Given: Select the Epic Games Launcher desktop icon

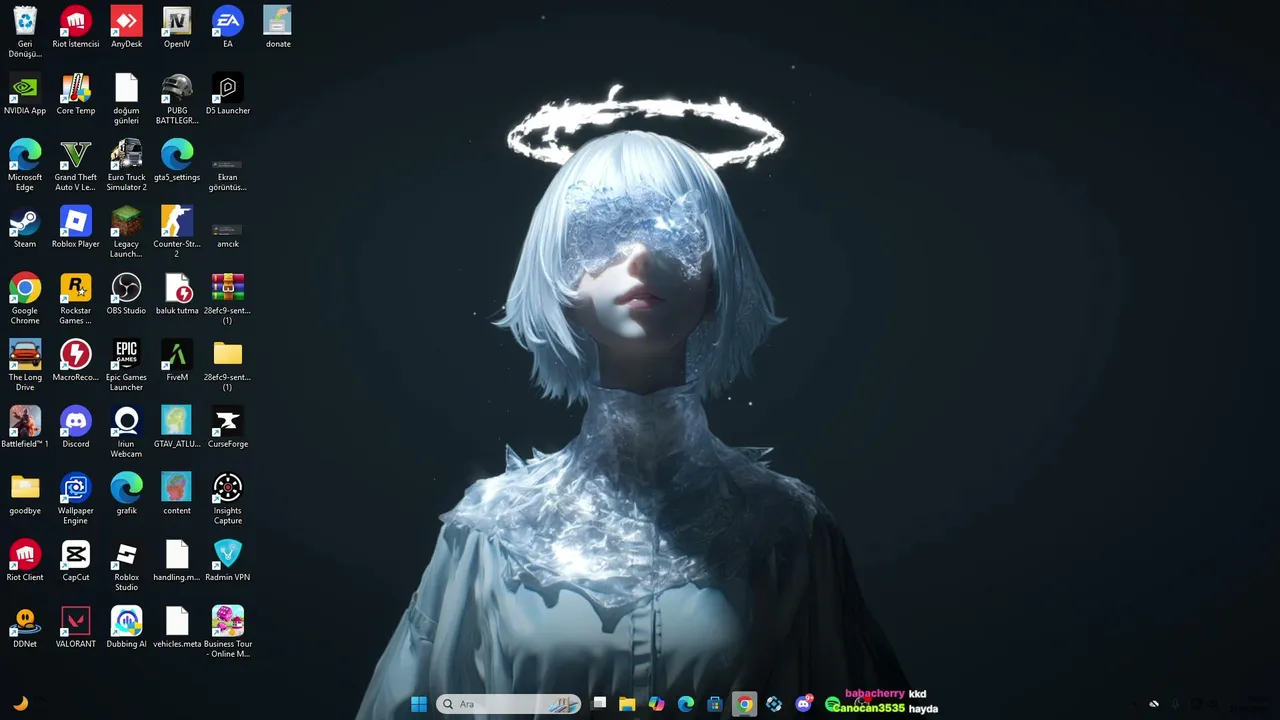Looking at the screenshot, I should [127, 355].
